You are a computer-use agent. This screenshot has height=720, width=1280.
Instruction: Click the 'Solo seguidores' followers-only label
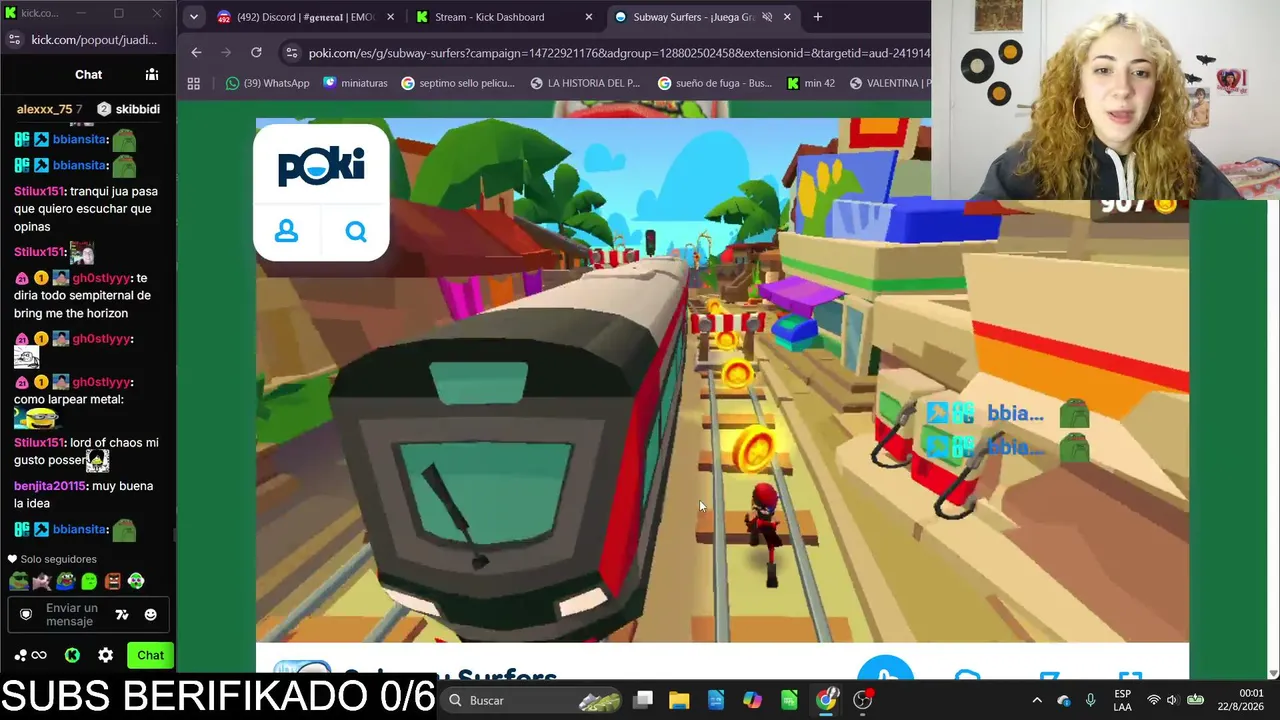coord(58,559)
